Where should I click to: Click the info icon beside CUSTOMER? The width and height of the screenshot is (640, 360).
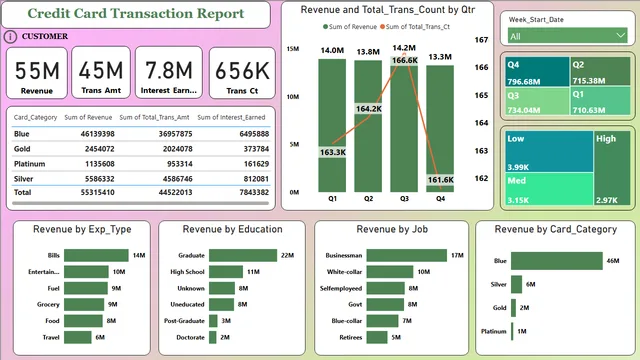pyautogui.click(x=10, y=37)
